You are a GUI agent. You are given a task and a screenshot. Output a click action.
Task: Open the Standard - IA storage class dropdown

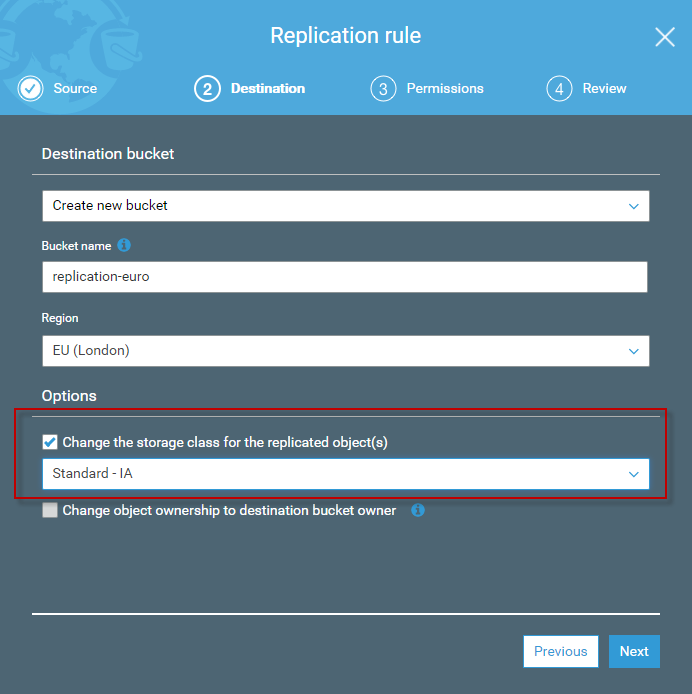click(x=345, y=474)
